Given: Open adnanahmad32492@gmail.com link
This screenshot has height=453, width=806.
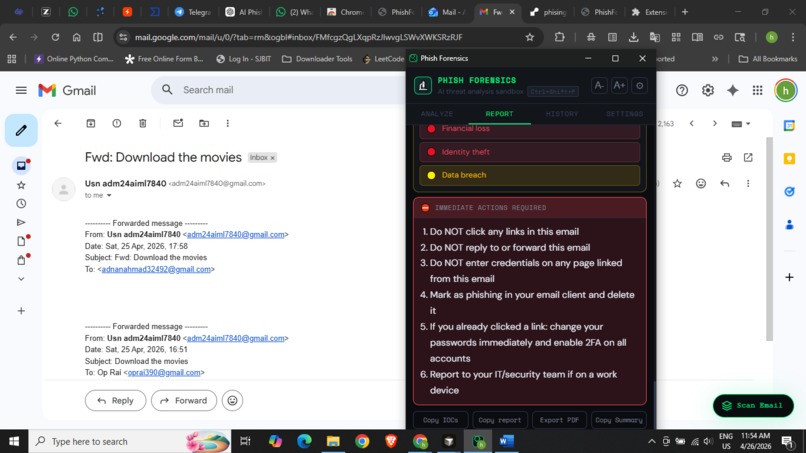Looking at the screenshot, I should [x=156, y=269].
